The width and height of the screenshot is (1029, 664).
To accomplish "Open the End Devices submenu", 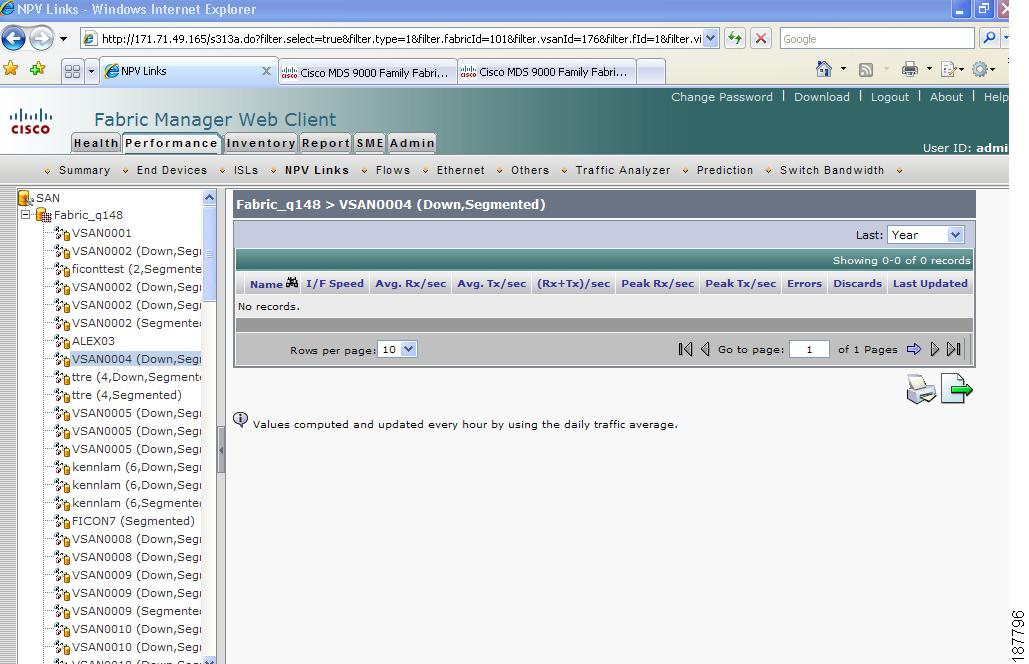I will click(x=172, y=170).
